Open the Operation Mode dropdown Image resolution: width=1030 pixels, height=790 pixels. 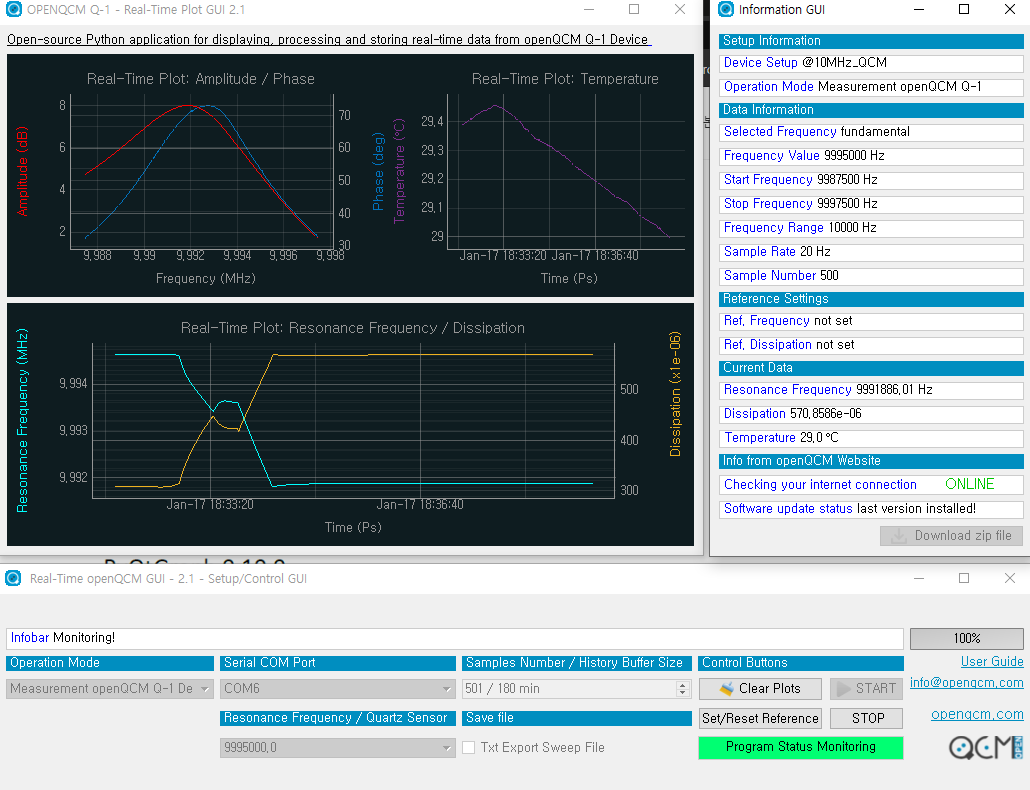[110, 688]
